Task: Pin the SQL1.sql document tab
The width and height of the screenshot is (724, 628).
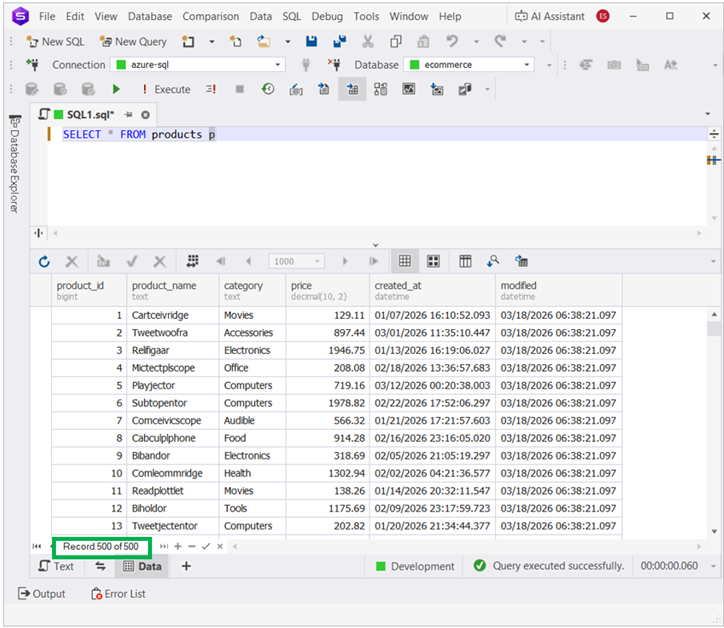Action: 128,115
